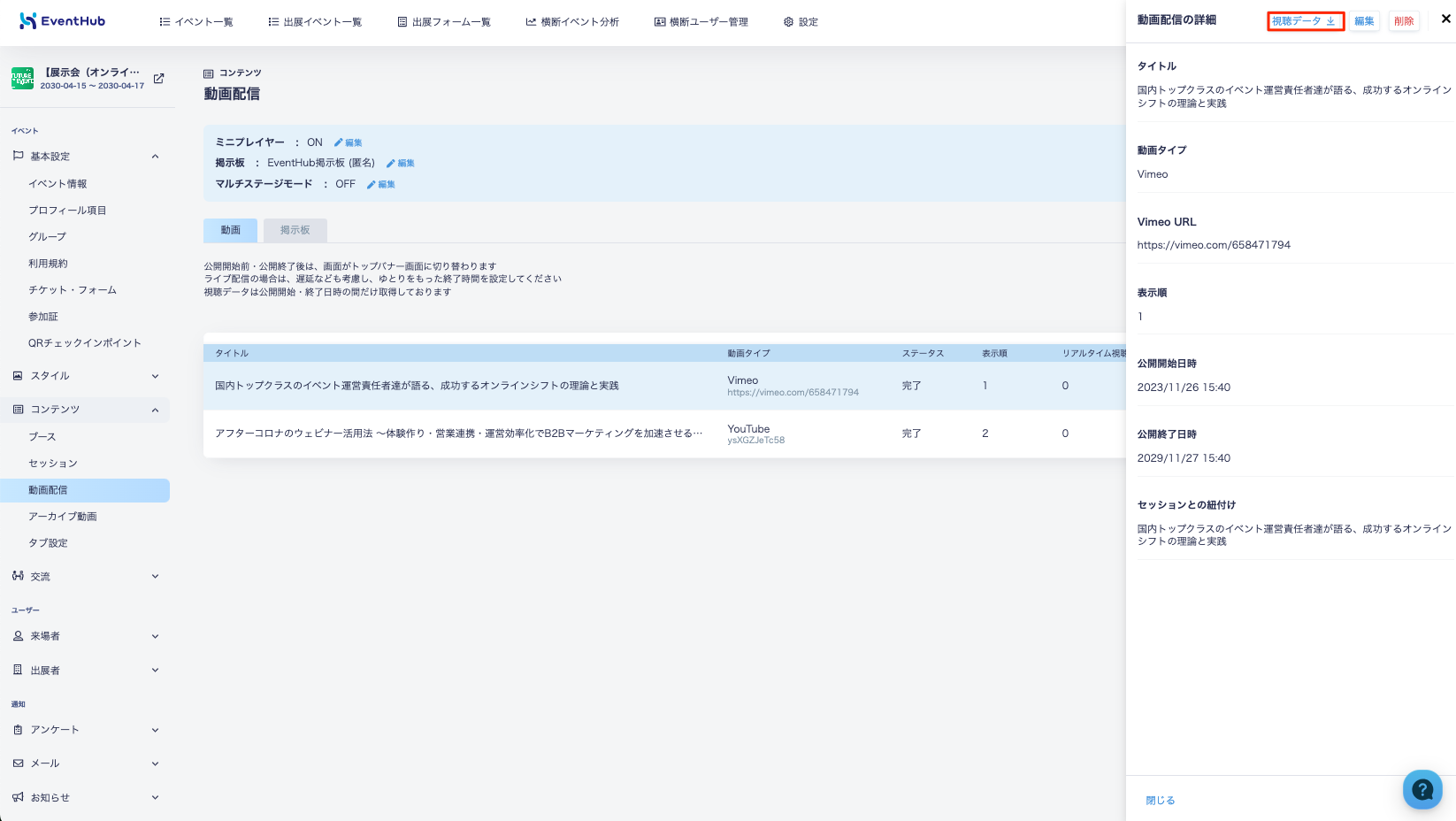Open チケット・フォーム in the sidebar
The width and height of the screenshot is (1456, 821).
click(73, 290)
